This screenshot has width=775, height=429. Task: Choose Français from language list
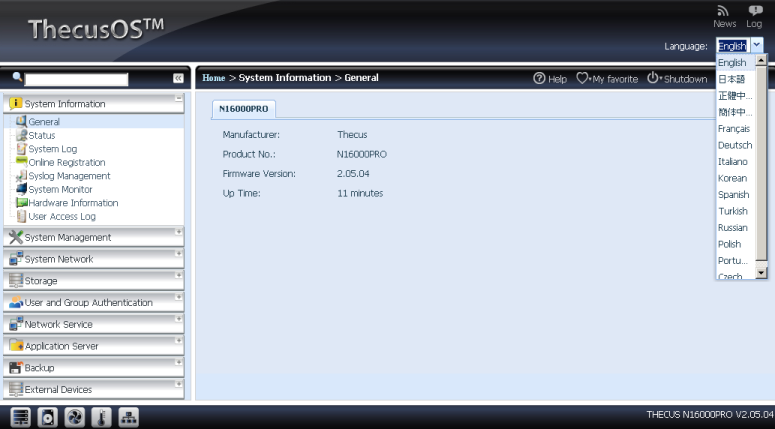pos(735,129)
